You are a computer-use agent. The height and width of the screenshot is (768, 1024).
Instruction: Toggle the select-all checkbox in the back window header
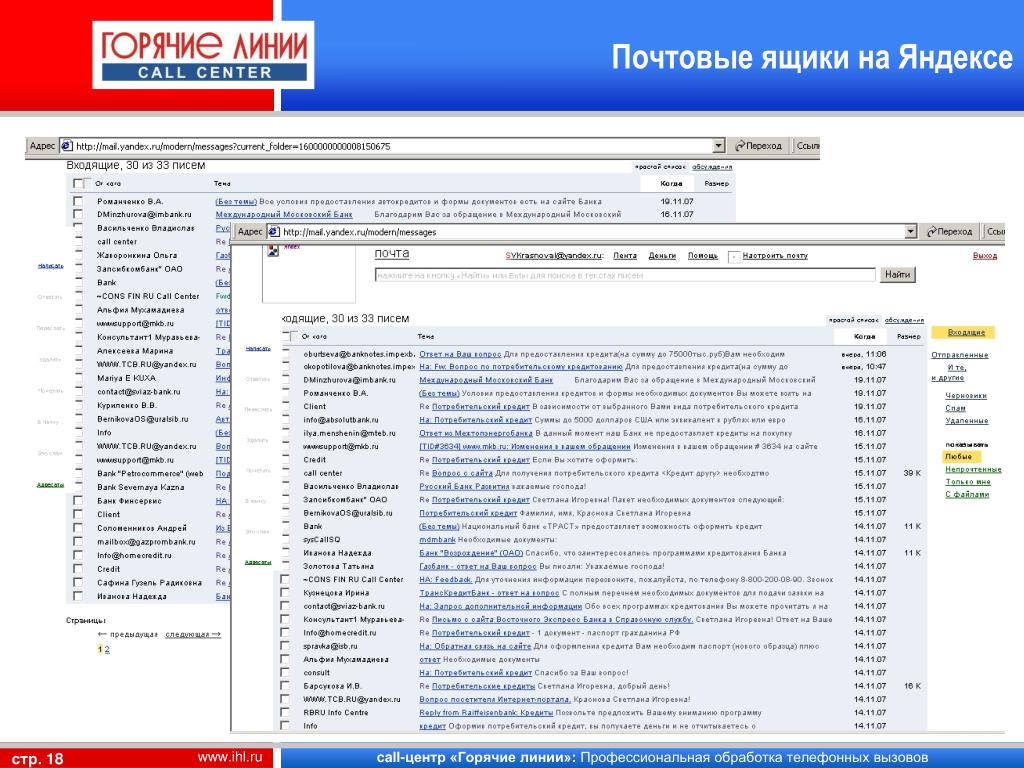(x=78, y=184)
